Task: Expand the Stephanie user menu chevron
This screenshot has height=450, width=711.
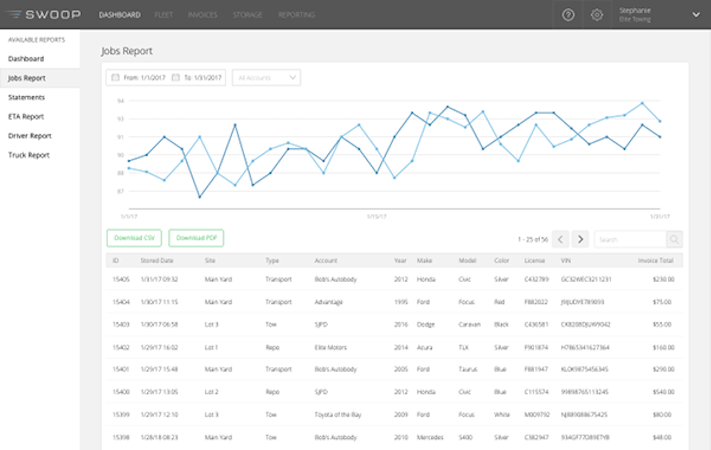Action: pyautogui.click(x=696, y=15)
